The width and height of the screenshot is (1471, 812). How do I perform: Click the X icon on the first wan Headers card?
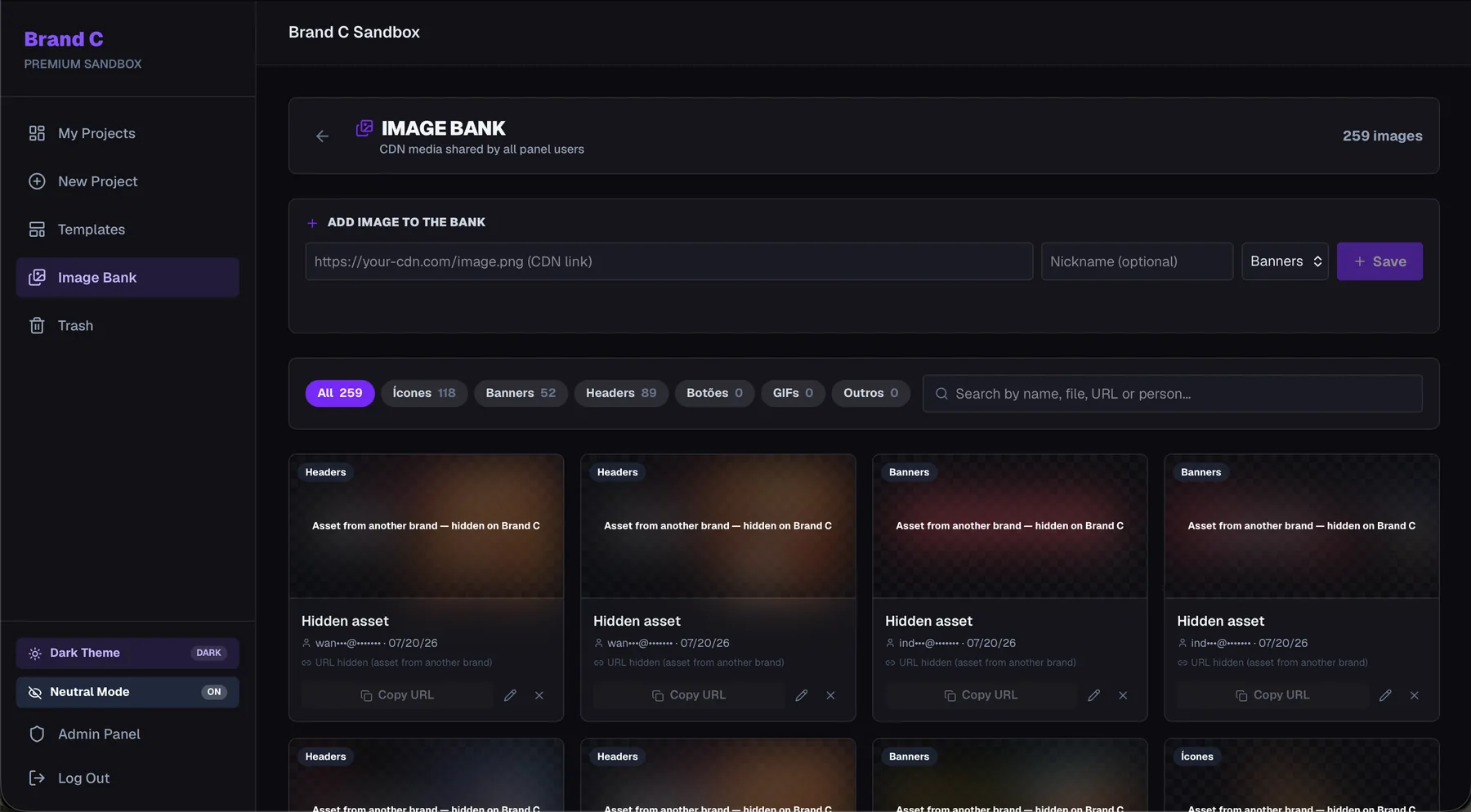(539, 695)
